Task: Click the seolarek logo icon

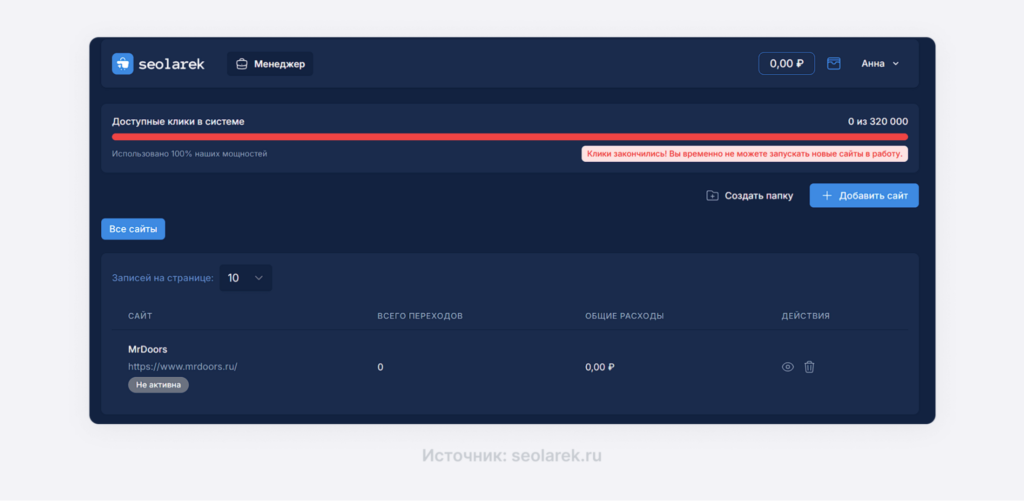Action: tap(123, 64)
